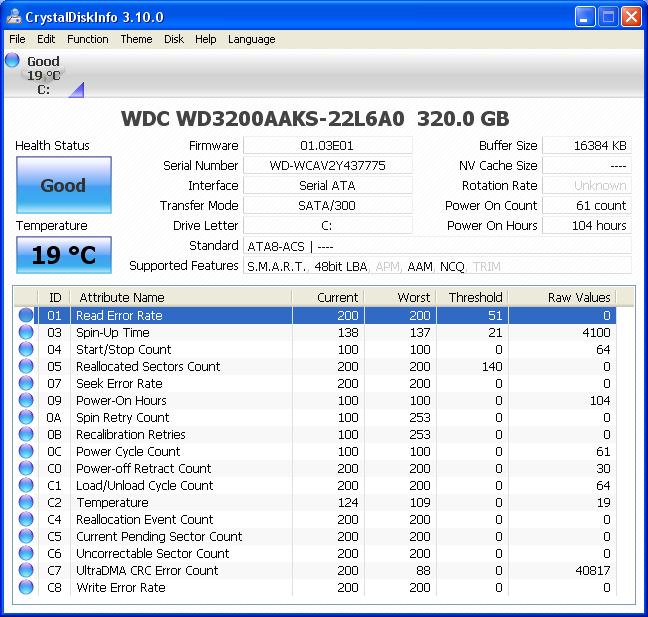Click status orb for UltraDMA CRC Error Count
Viewport: 648px width, 617px height.
26,570
